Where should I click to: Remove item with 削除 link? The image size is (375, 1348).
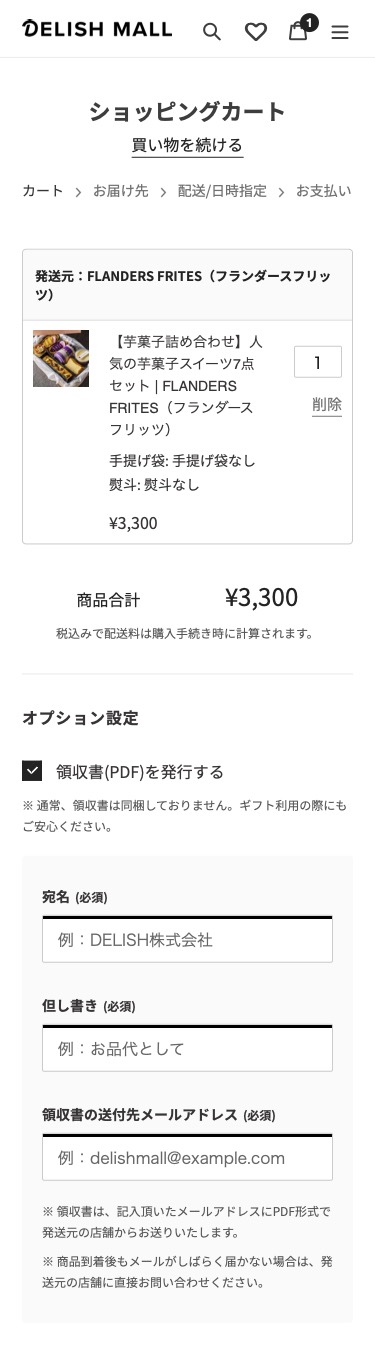327,405
